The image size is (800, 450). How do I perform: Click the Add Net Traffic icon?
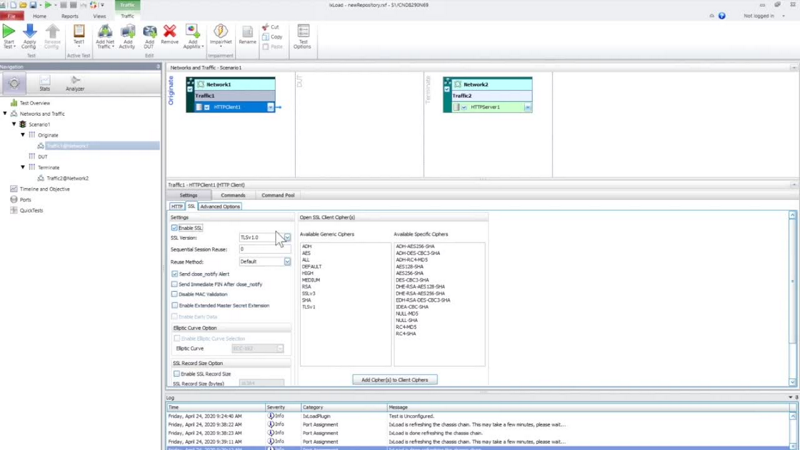(105, 31)
